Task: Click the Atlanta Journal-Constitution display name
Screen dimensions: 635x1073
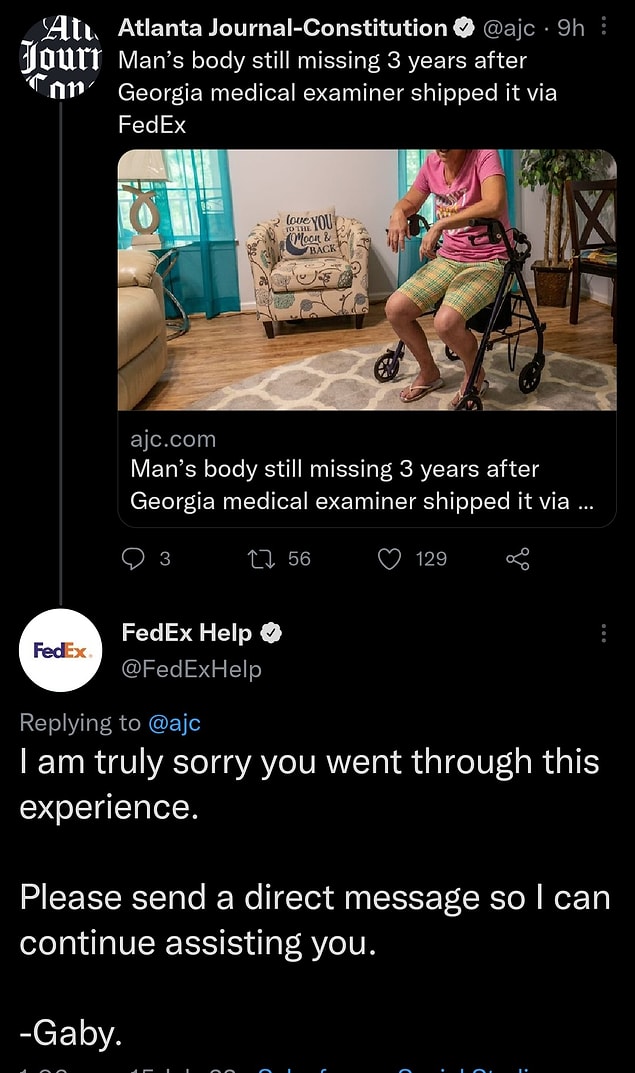Action: 282,28
